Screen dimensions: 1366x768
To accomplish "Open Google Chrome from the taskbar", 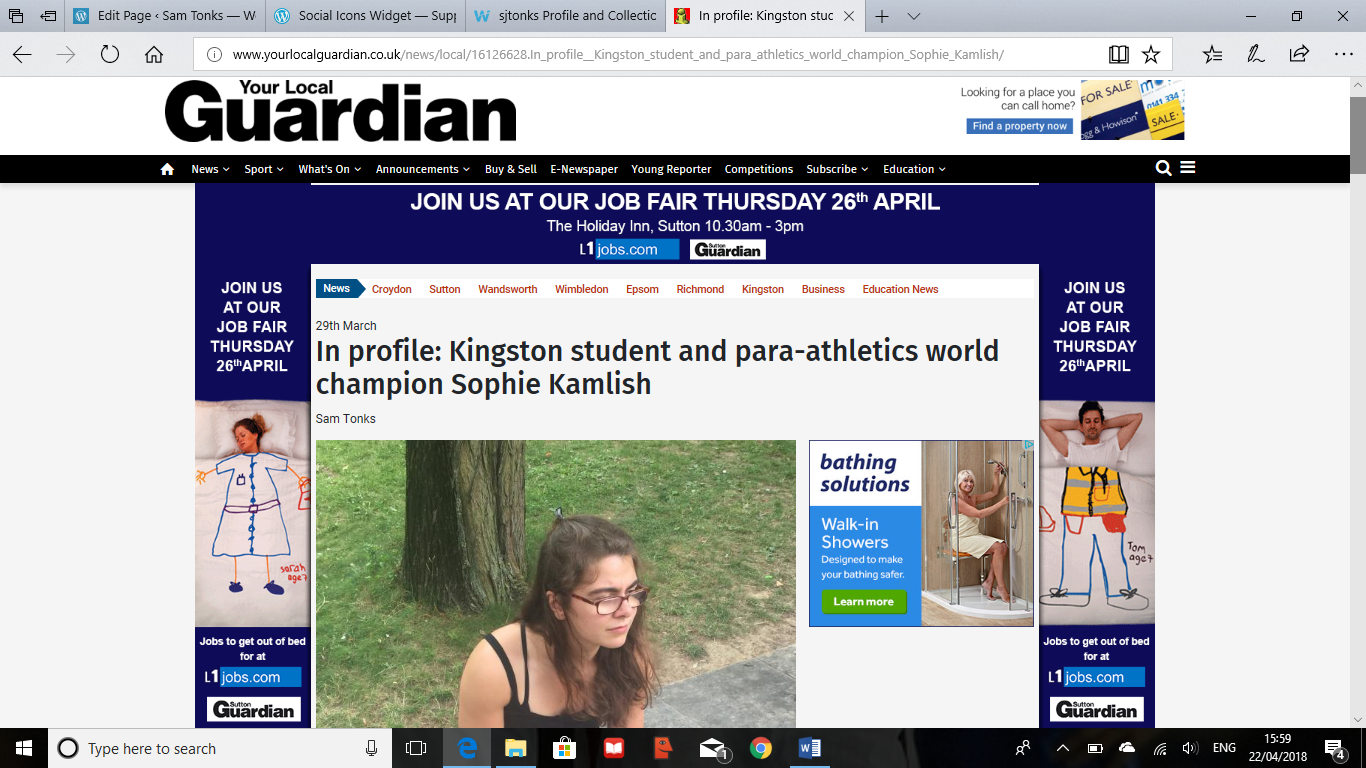I will [x=761, y=748].
